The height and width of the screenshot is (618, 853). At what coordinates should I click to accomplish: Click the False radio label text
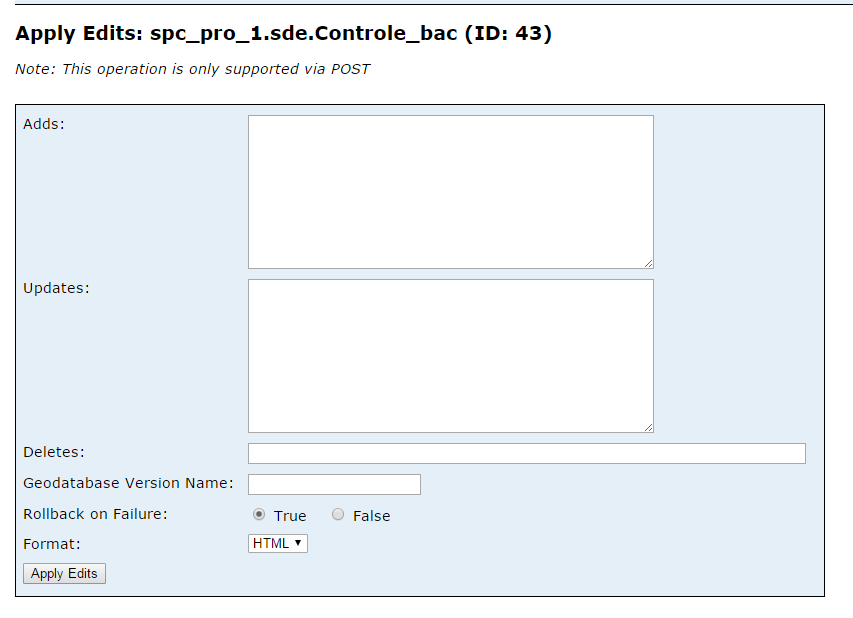[x=372, y=516]
